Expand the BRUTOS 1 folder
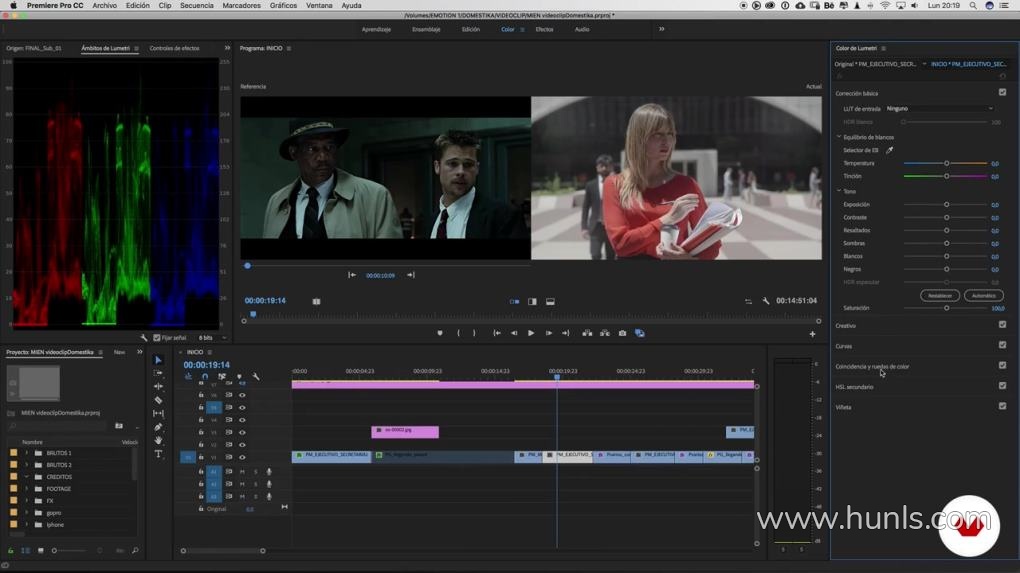Viewport: 1020px width, 573px height. point(27,453)
